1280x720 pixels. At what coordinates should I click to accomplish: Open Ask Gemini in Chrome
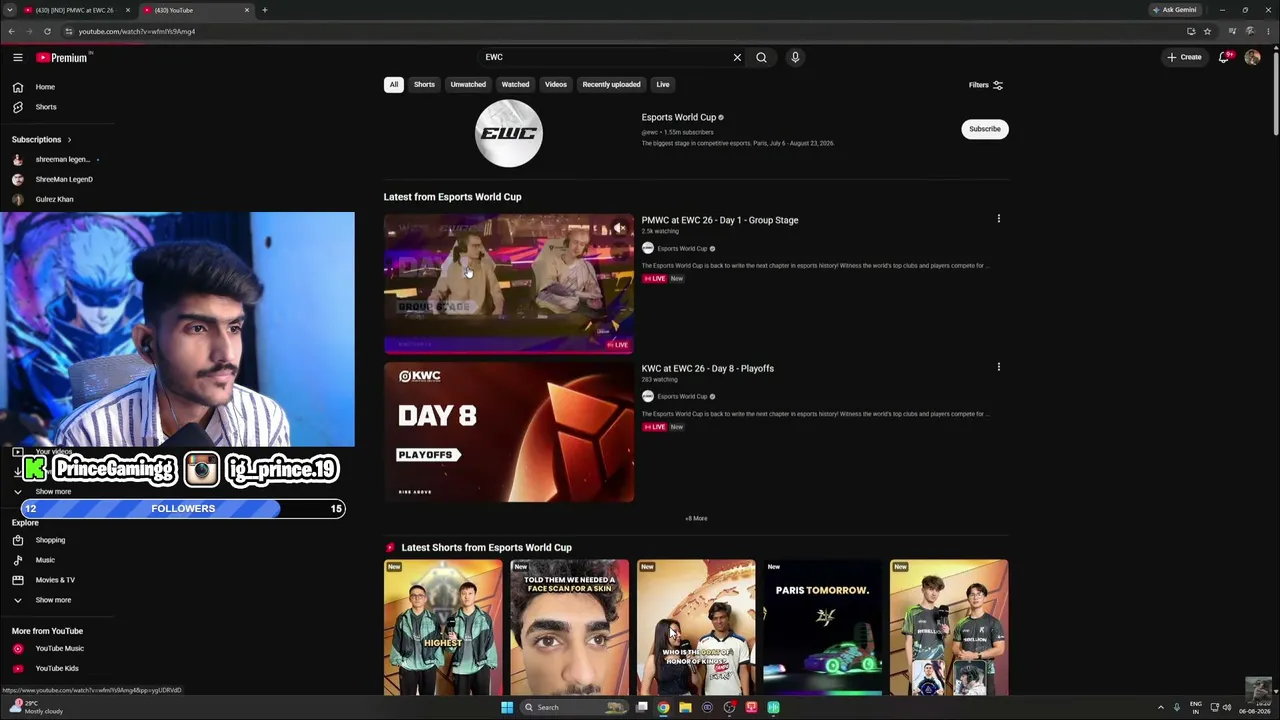click(1175, 10)
